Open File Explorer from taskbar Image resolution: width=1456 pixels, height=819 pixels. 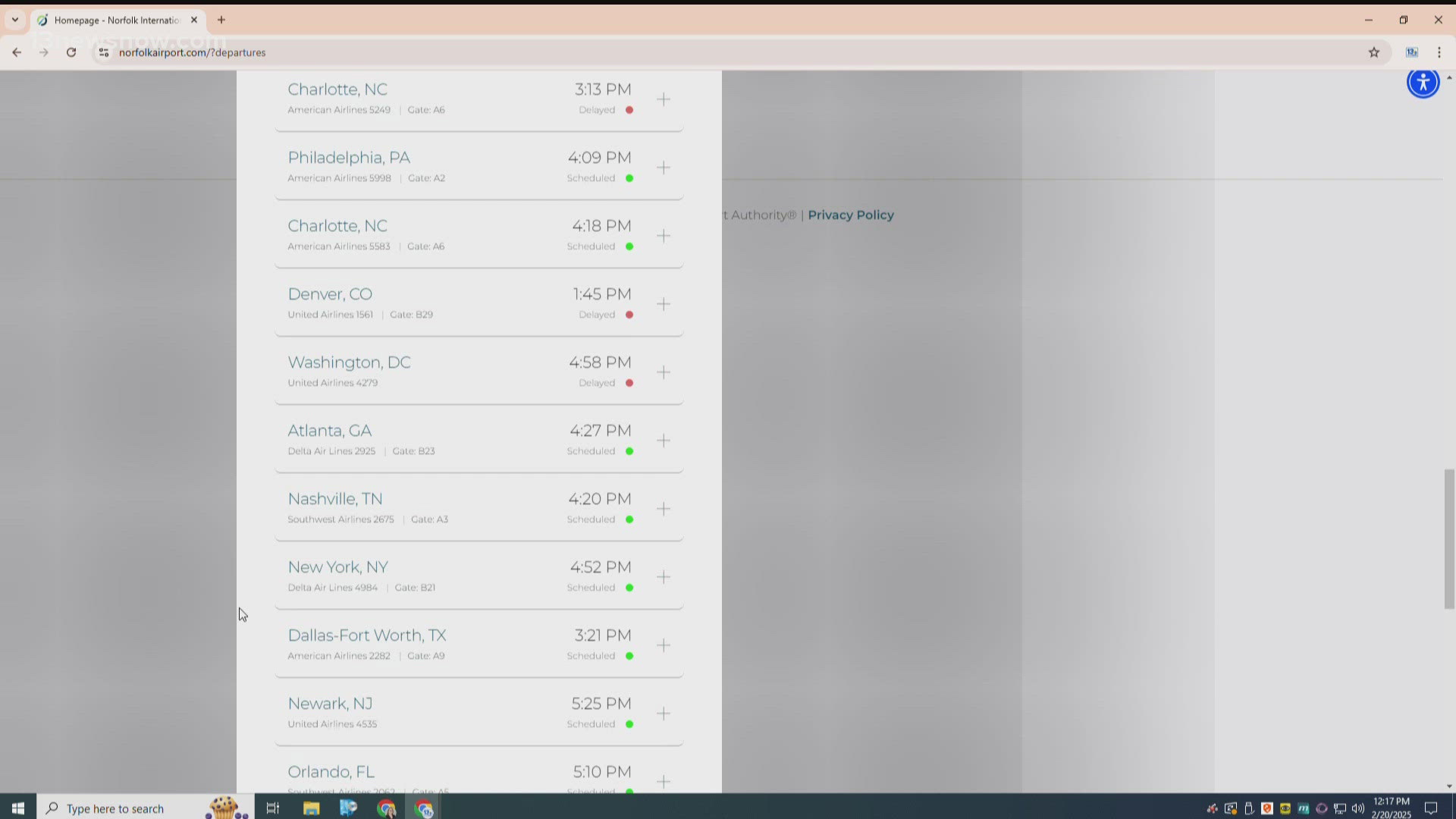point(311,808)
